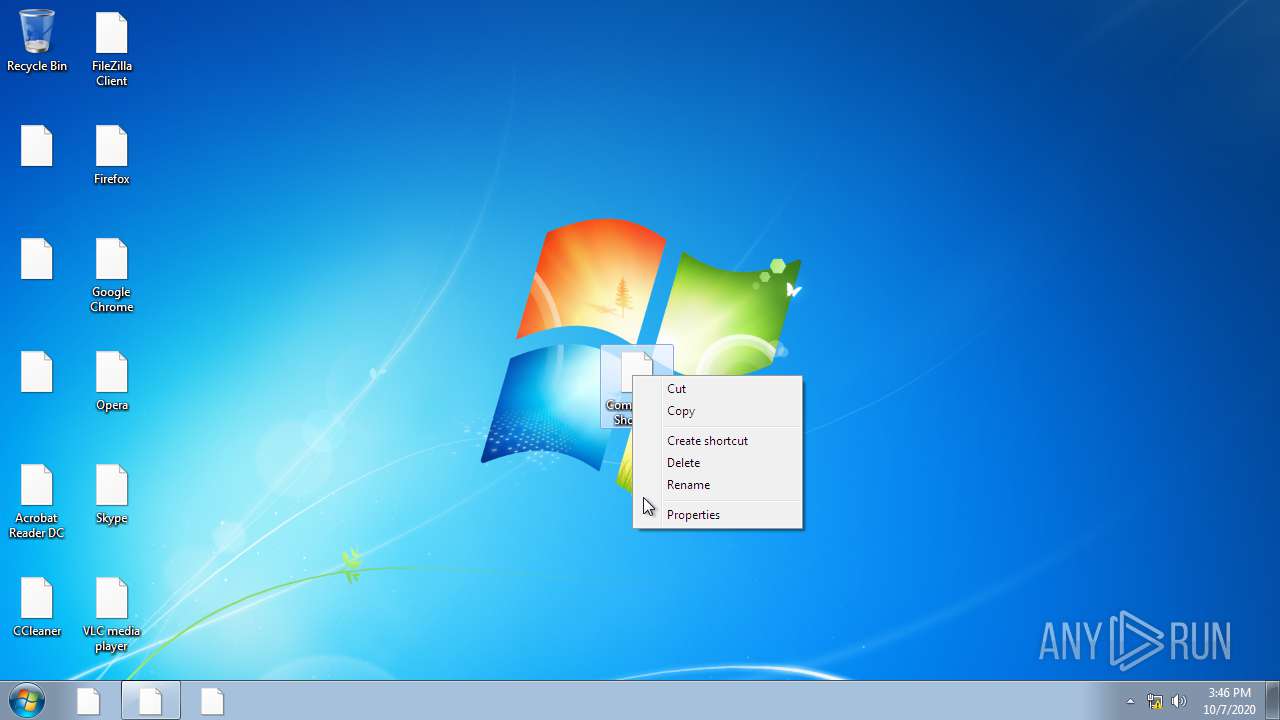The height and width of the screenshot is (720, 1280).
Task: Open Properties from the context menu
Action: pos(718,515)
